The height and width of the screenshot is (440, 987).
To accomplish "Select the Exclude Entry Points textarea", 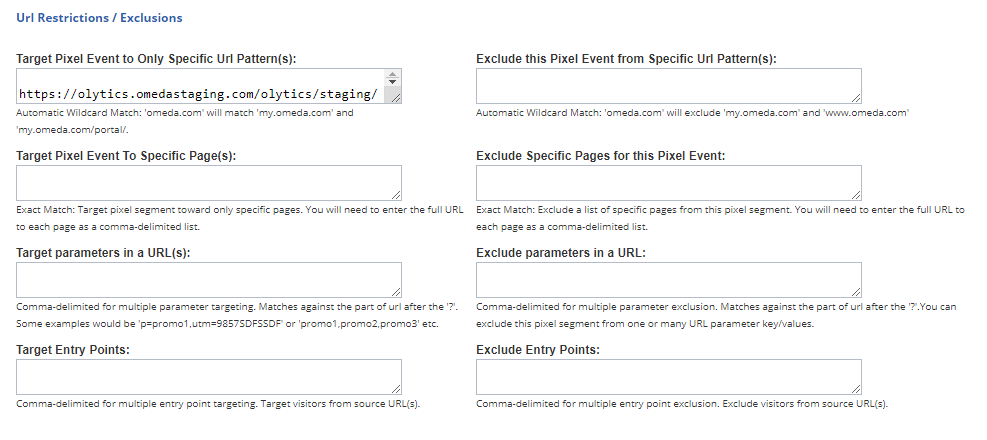I will tap(668, 377).
